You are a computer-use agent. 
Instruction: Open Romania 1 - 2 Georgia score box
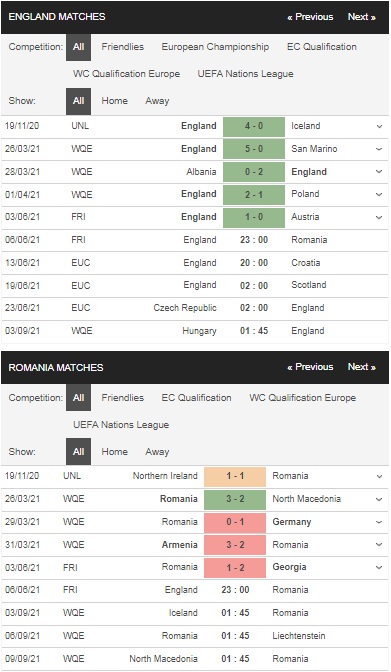click(x=235, y=567)
